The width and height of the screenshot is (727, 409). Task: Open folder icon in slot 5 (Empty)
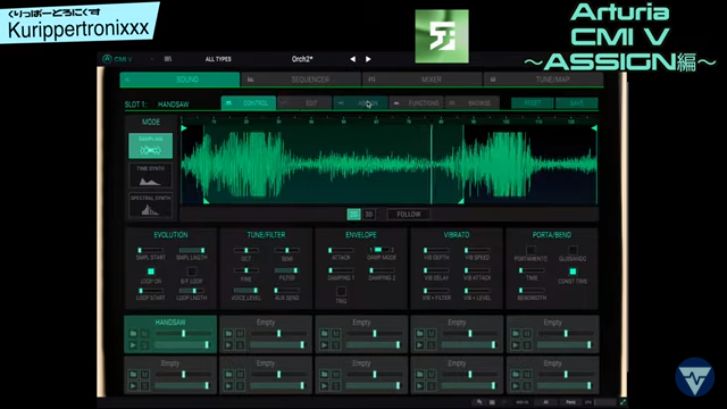click(x=515, y=333)
